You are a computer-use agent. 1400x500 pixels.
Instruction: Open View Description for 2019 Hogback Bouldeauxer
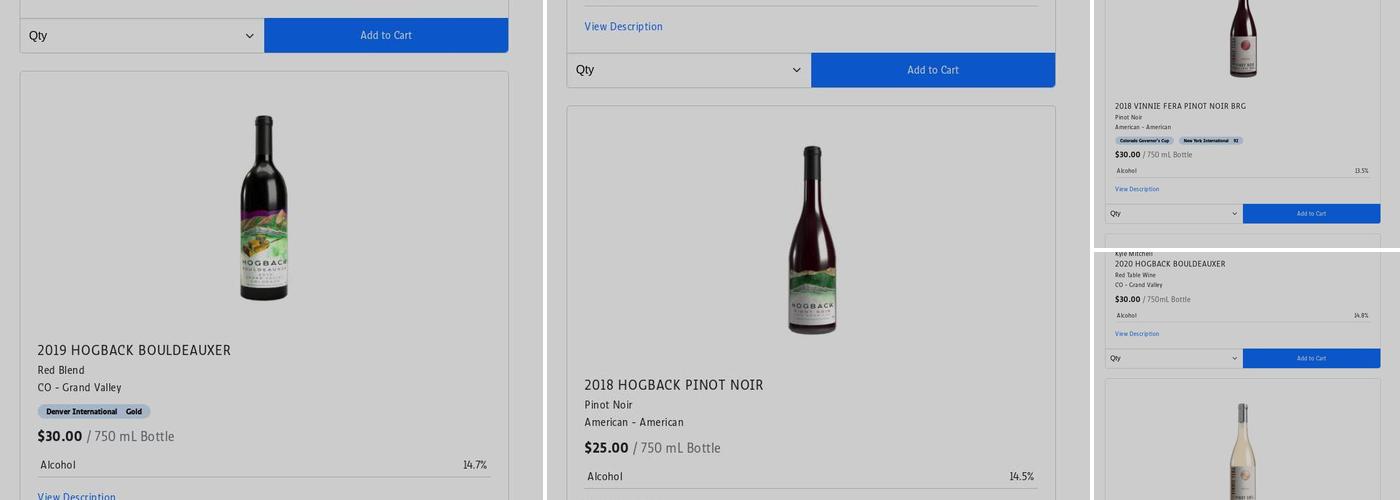pyautogui.click(x=77, y=496)
